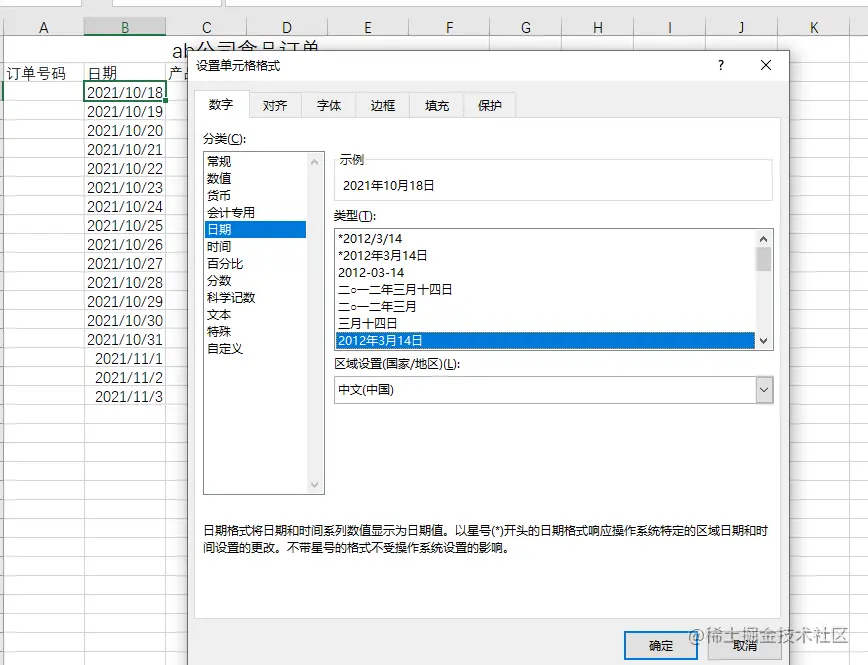Image resolution: width=868 pixels, height=665 pixels.
Task: Click category list scroll up arrow
Action: (314, 162)
